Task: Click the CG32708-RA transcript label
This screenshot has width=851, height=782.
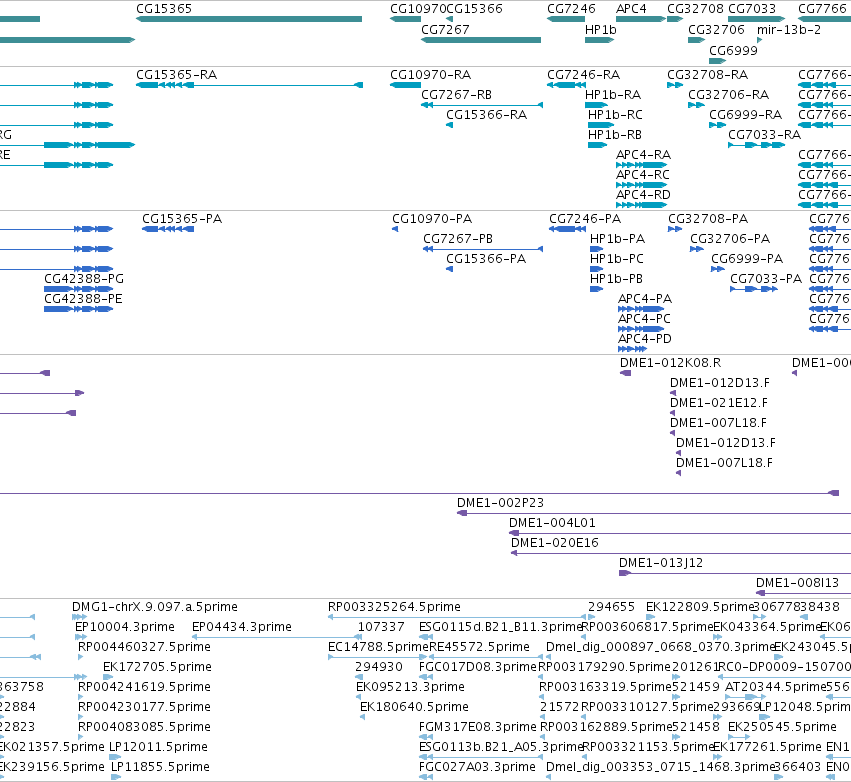Action: pos(707,75)
